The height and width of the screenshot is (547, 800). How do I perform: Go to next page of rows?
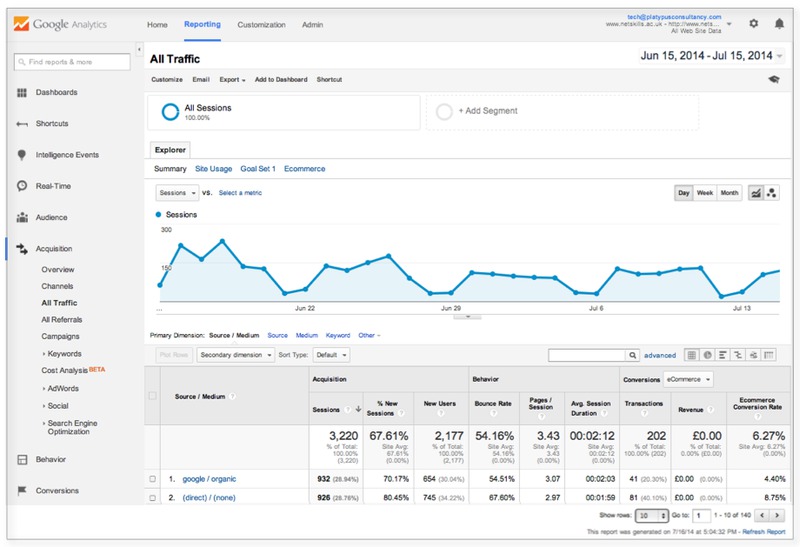(x=777, y=515)
